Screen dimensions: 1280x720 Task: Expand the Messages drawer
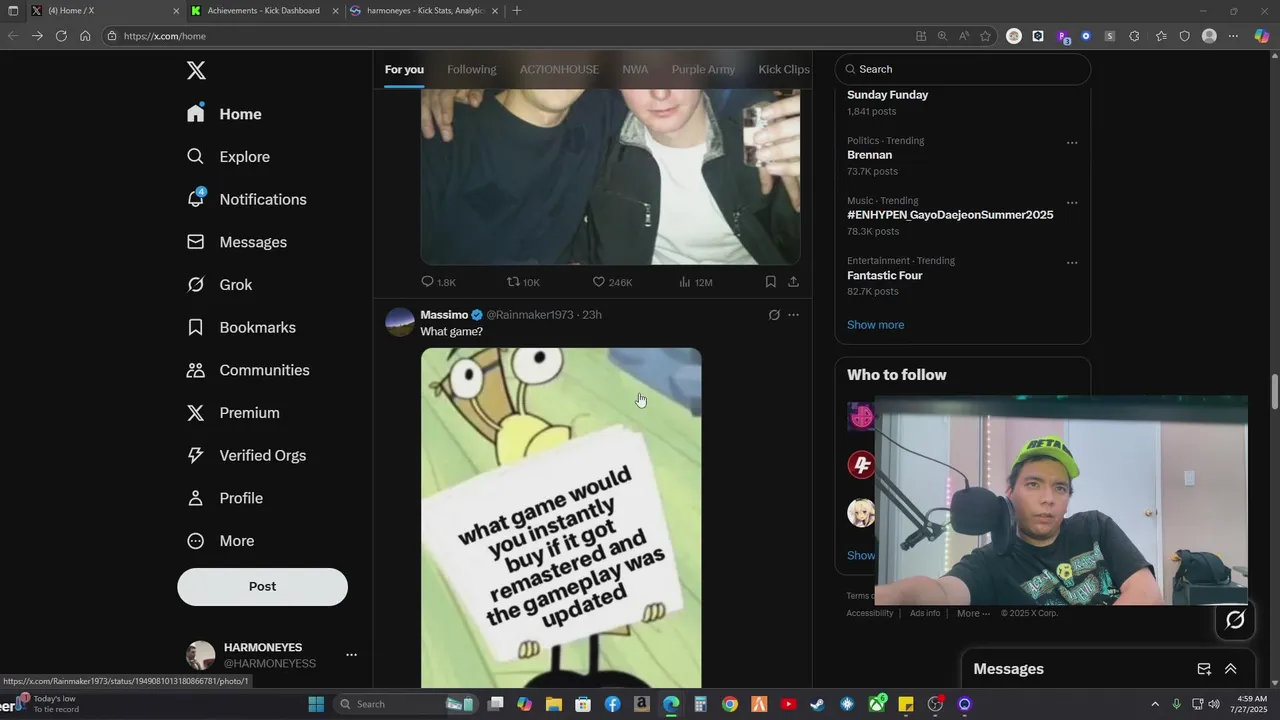click(x=1230, y=669)
